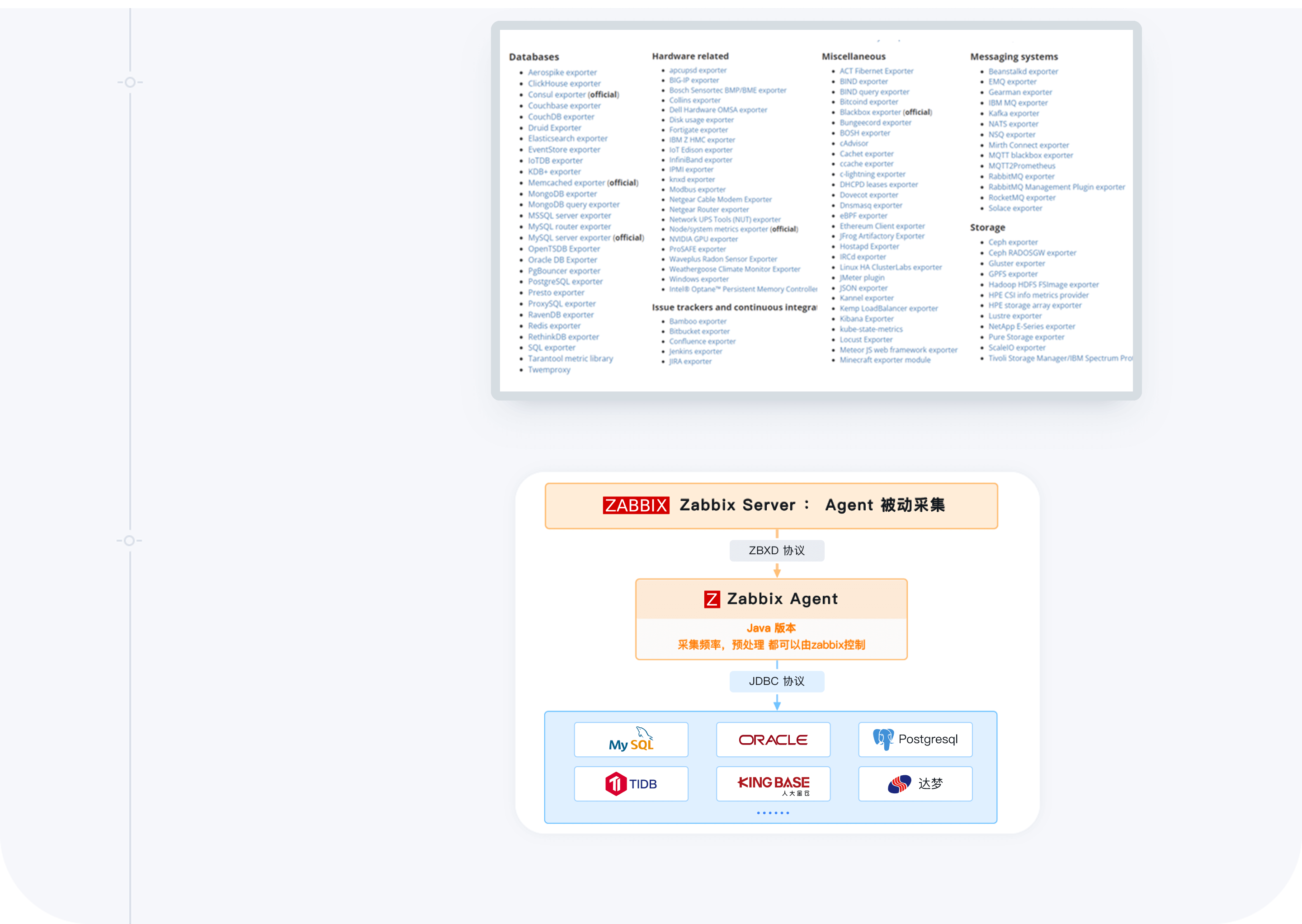1302x924 pixels.
Task: Click the Databases section heading
Action: 534,57
